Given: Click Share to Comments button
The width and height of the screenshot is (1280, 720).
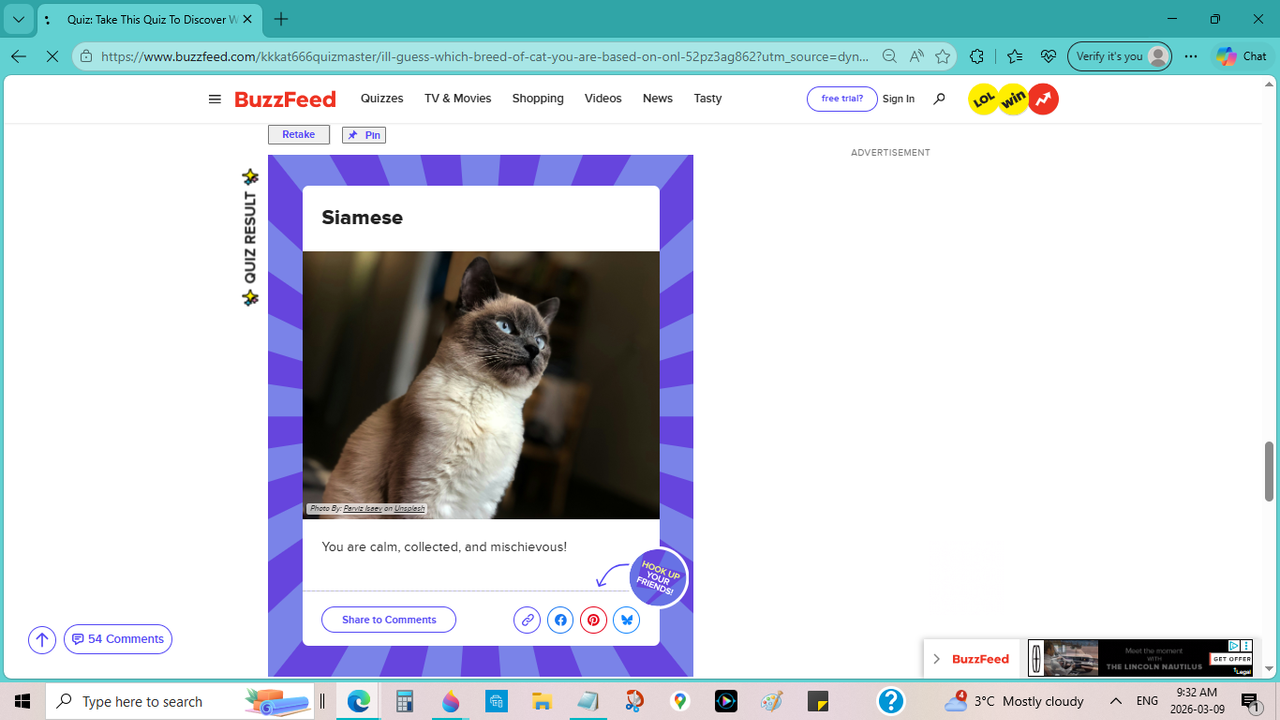Looking at the screenshot, I should (x=389, y=620).
